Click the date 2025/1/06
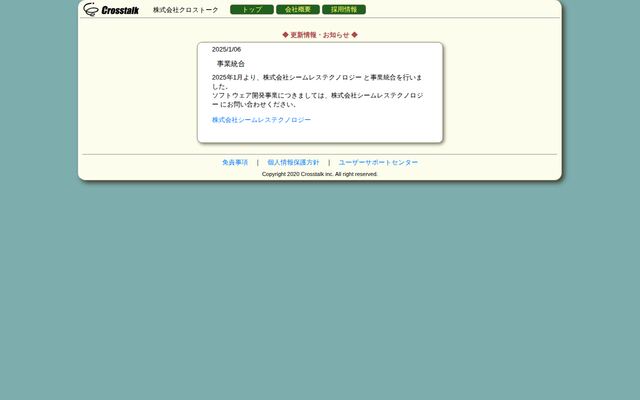Screen dimensions: 640x400 (226, 49)
